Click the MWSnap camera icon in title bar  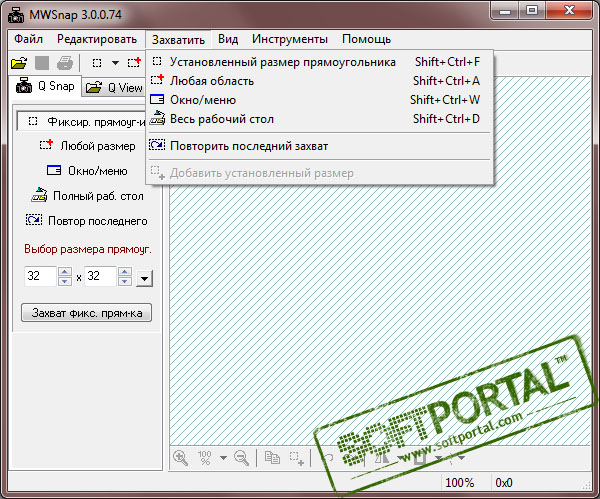click(16, 16)
